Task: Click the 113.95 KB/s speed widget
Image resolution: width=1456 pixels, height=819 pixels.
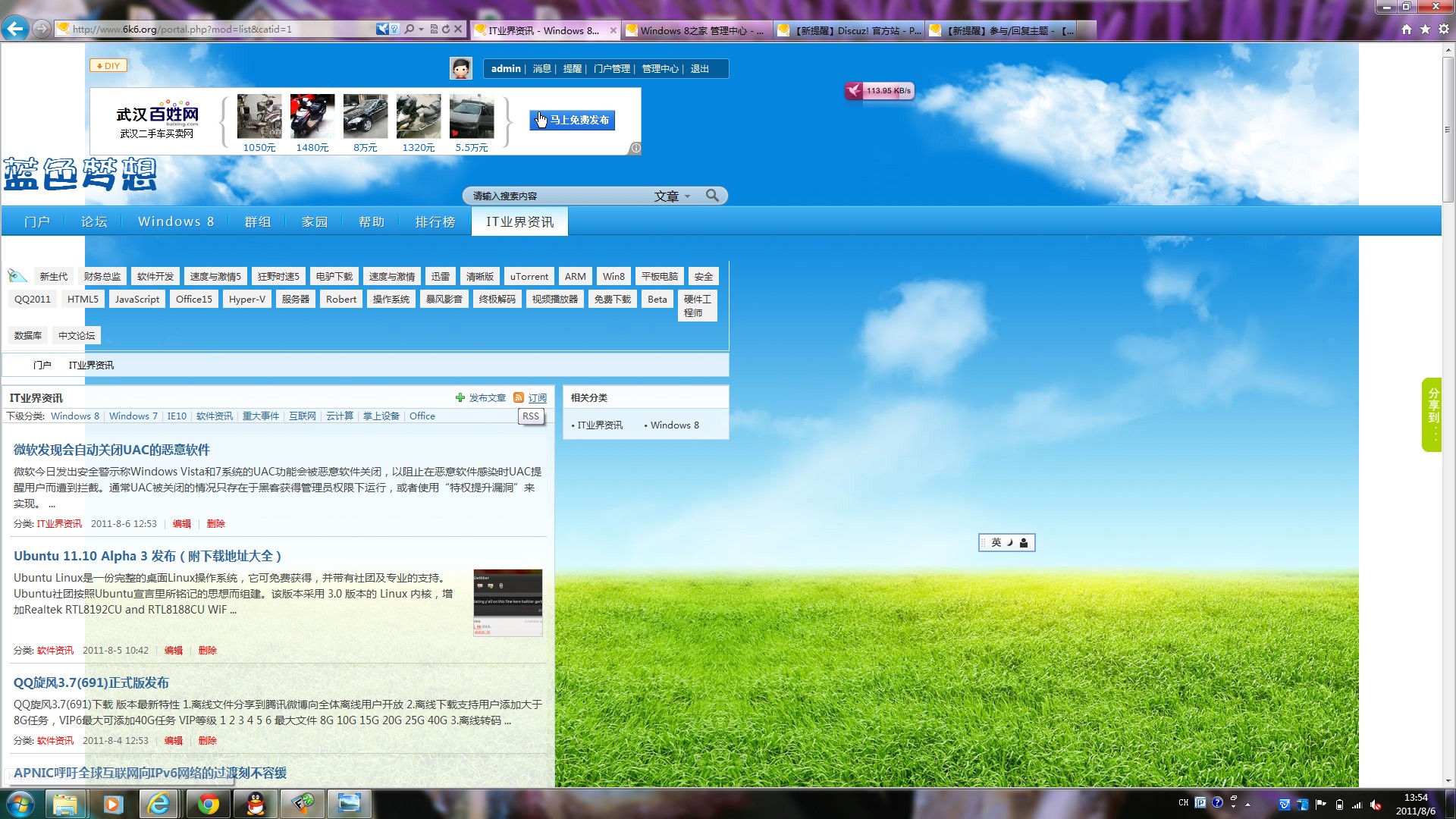Action: coord(880,91)
